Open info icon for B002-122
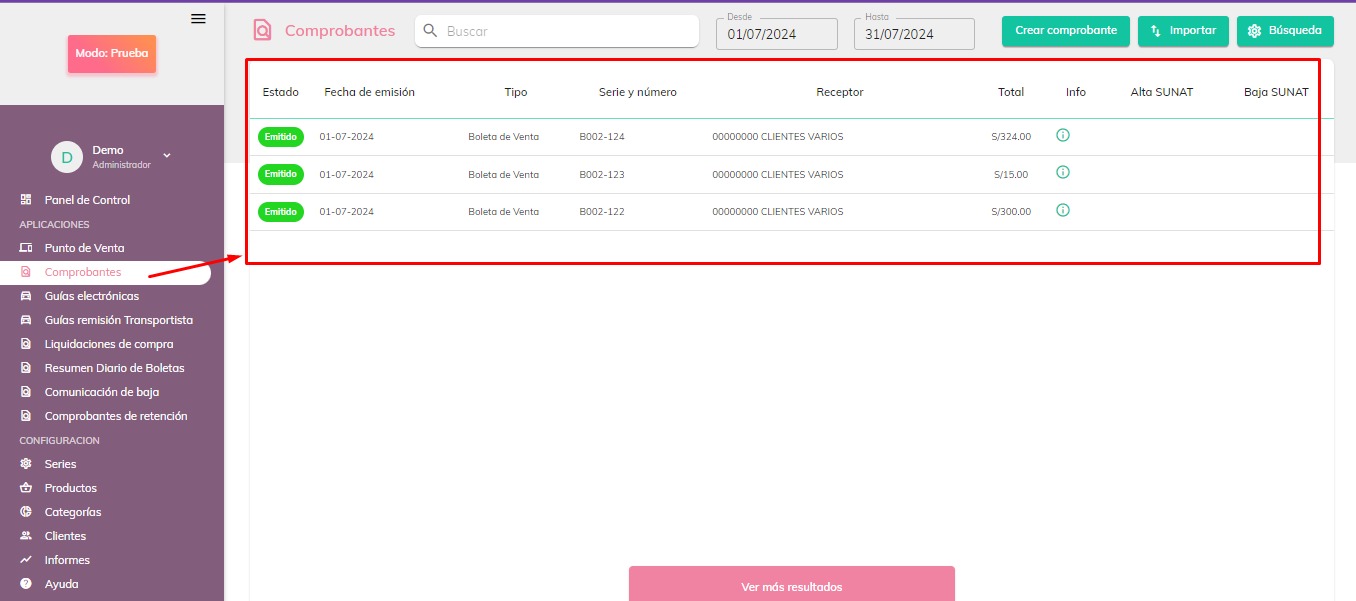Viewport: 1356px width, 601px height. [1063, 210]
